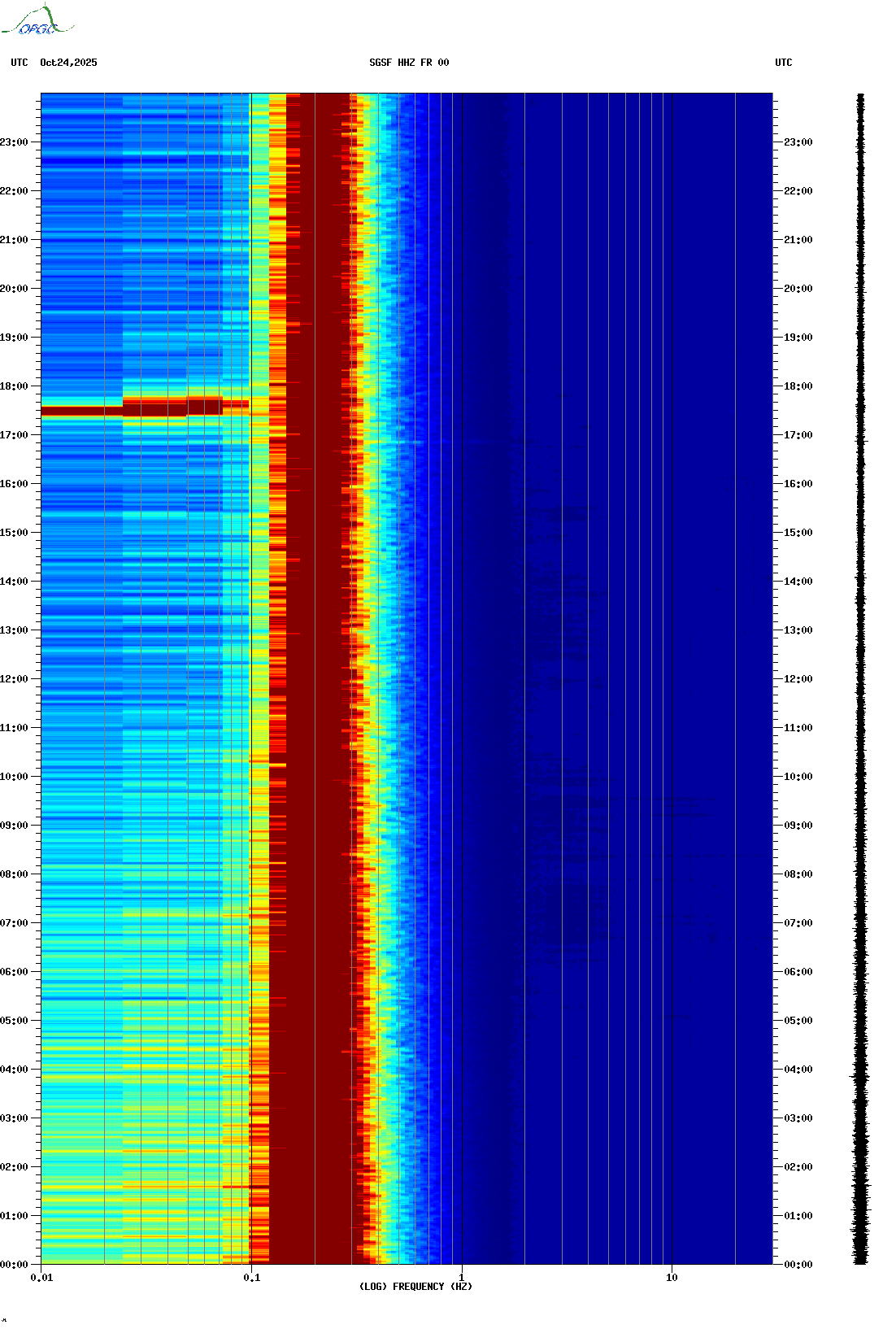The image size is (896, 1329).
Task: Click the UTC label above the right time axis
Action: click(x=784, y=63)
